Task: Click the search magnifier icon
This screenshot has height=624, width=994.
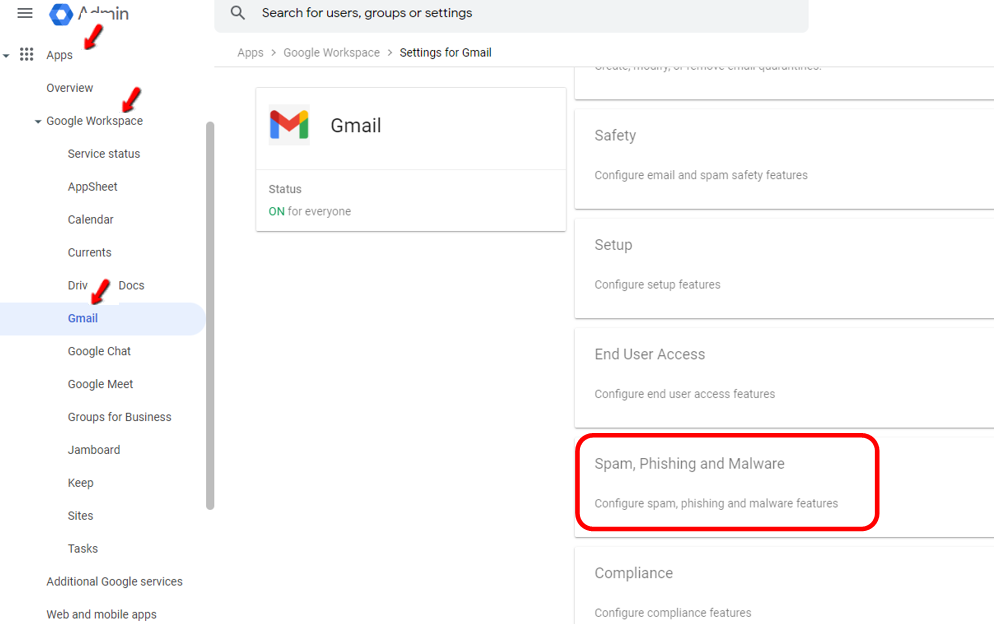Action: coord(237,13)
